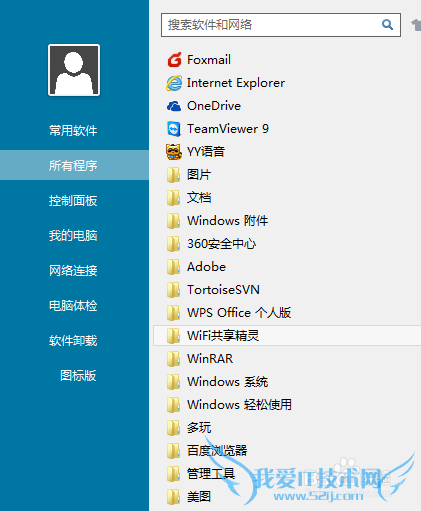Open the TeamViewer 9 text entry
The height and width of the screenshot is (511, 421).
point(228,129)
